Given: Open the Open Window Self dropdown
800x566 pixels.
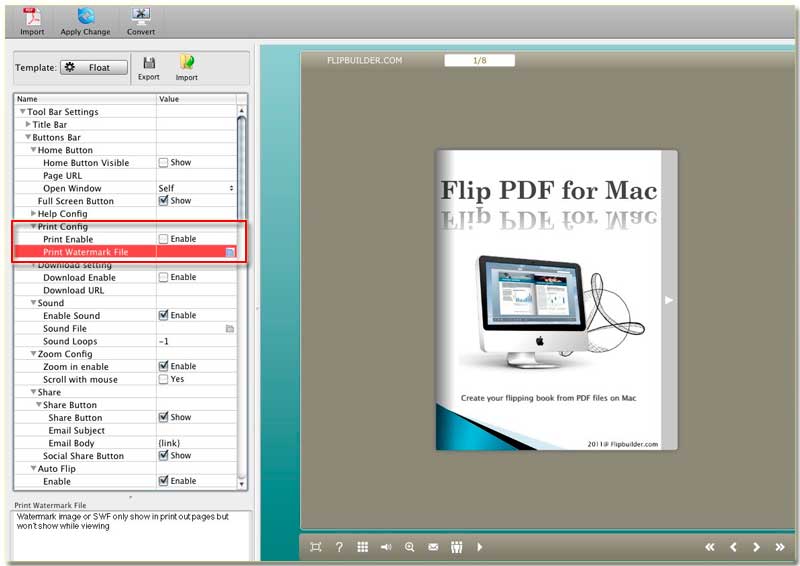Looking at the screenshot, I should coord(196,188).
